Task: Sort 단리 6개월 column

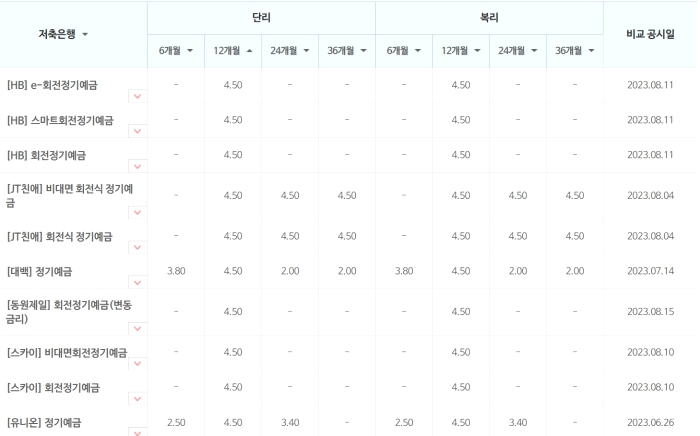Action: pyautogui.click(x=176, y=51)
